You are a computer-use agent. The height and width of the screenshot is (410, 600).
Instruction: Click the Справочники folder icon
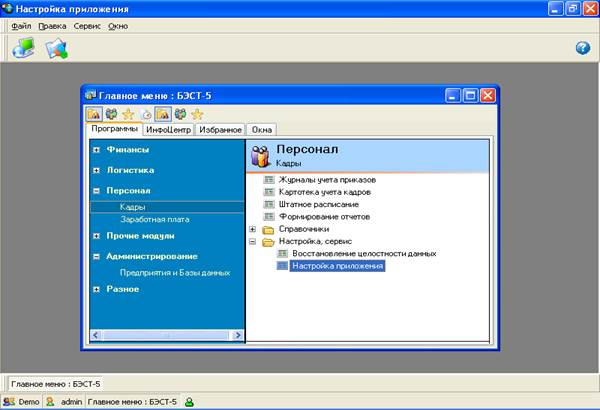coord(268,229)
